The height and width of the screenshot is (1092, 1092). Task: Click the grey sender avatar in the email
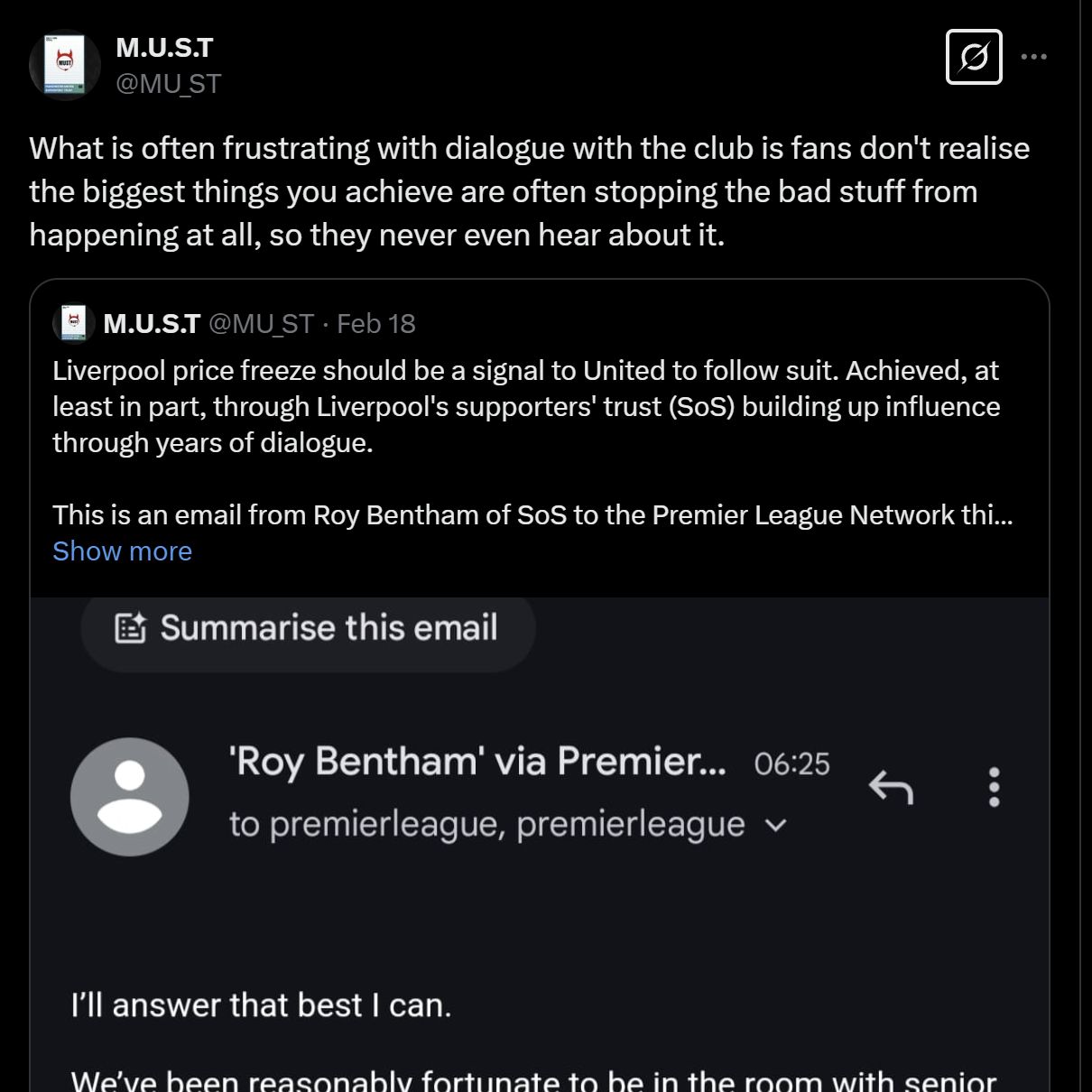[130, 797]
